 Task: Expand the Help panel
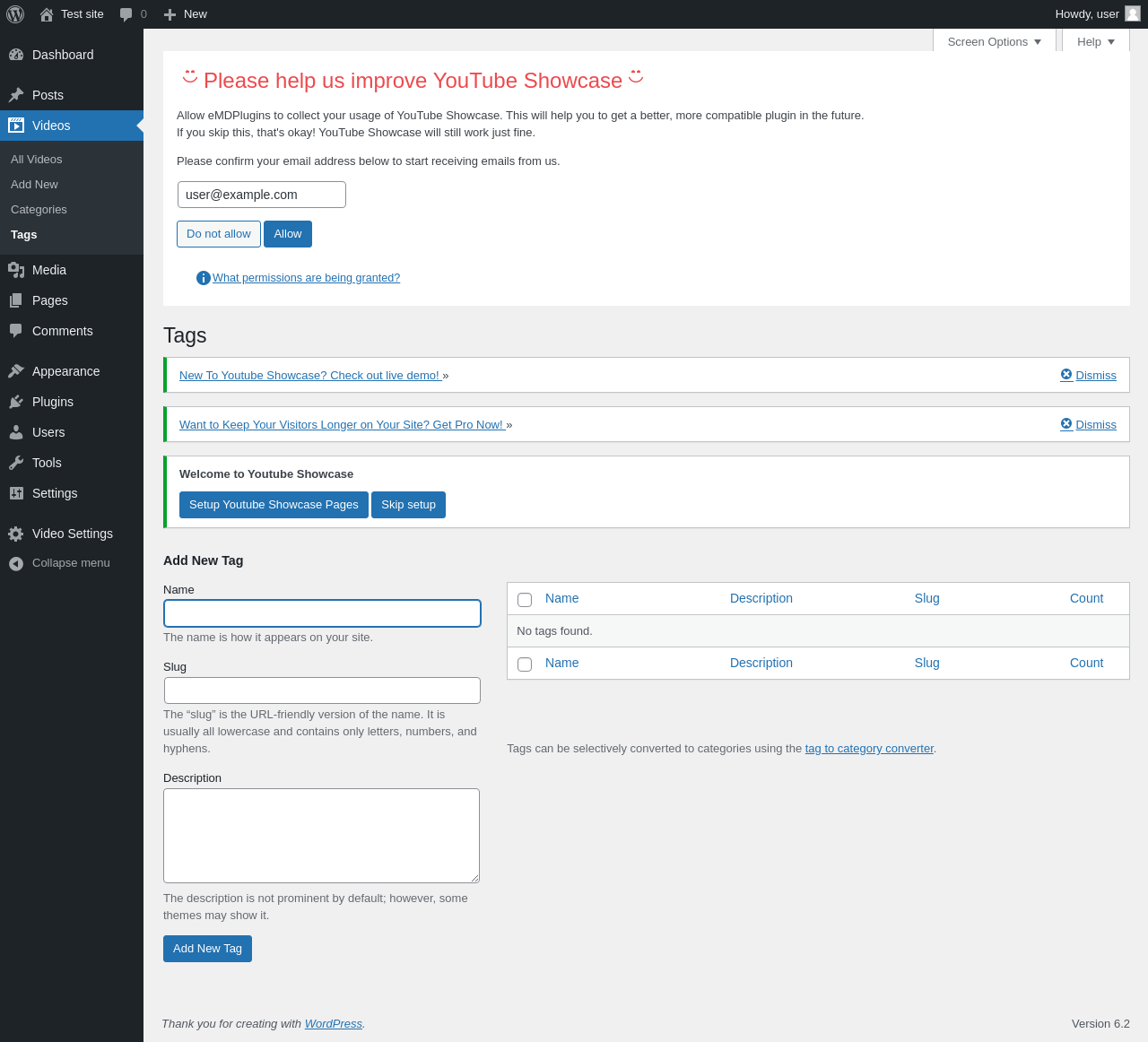point(1096,41)
